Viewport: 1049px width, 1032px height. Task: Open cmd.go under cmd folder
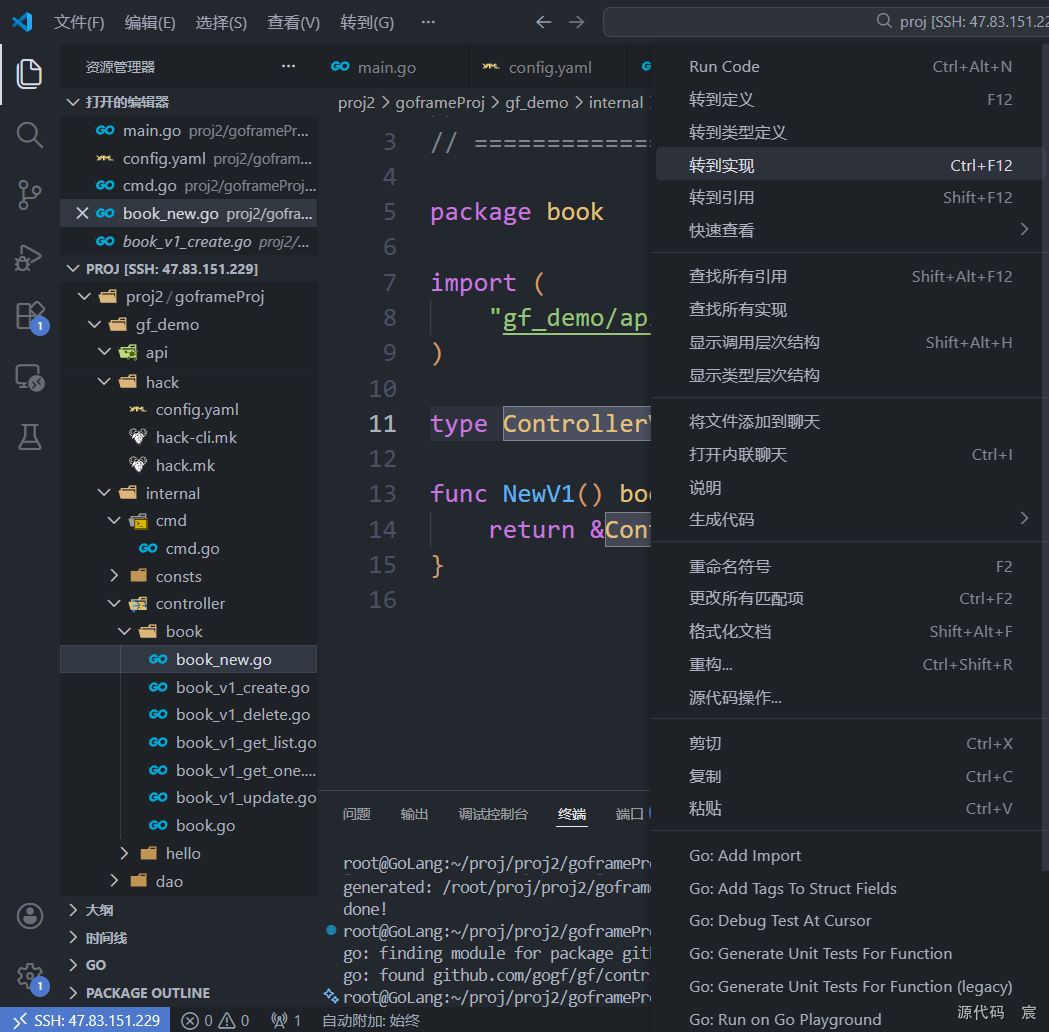point(192,548)
